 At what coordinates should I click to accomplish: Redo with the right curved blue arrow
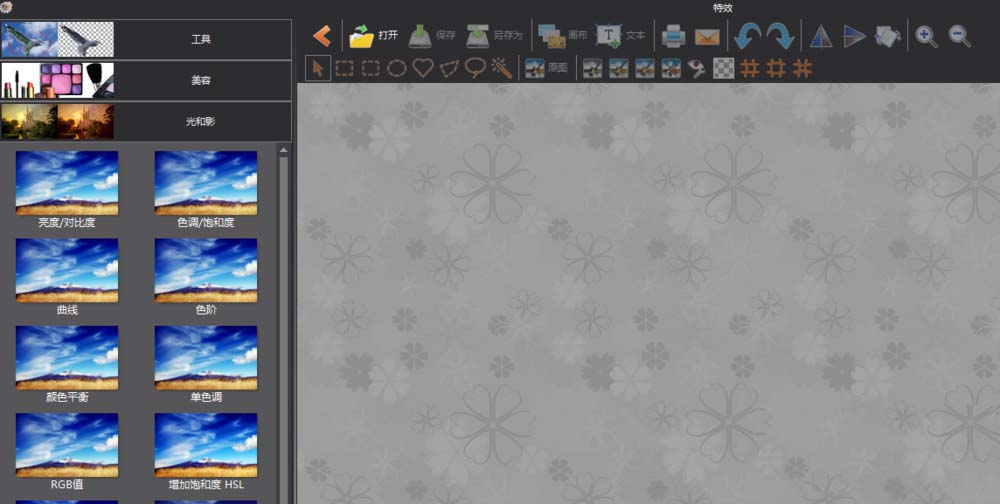point(780,36)
